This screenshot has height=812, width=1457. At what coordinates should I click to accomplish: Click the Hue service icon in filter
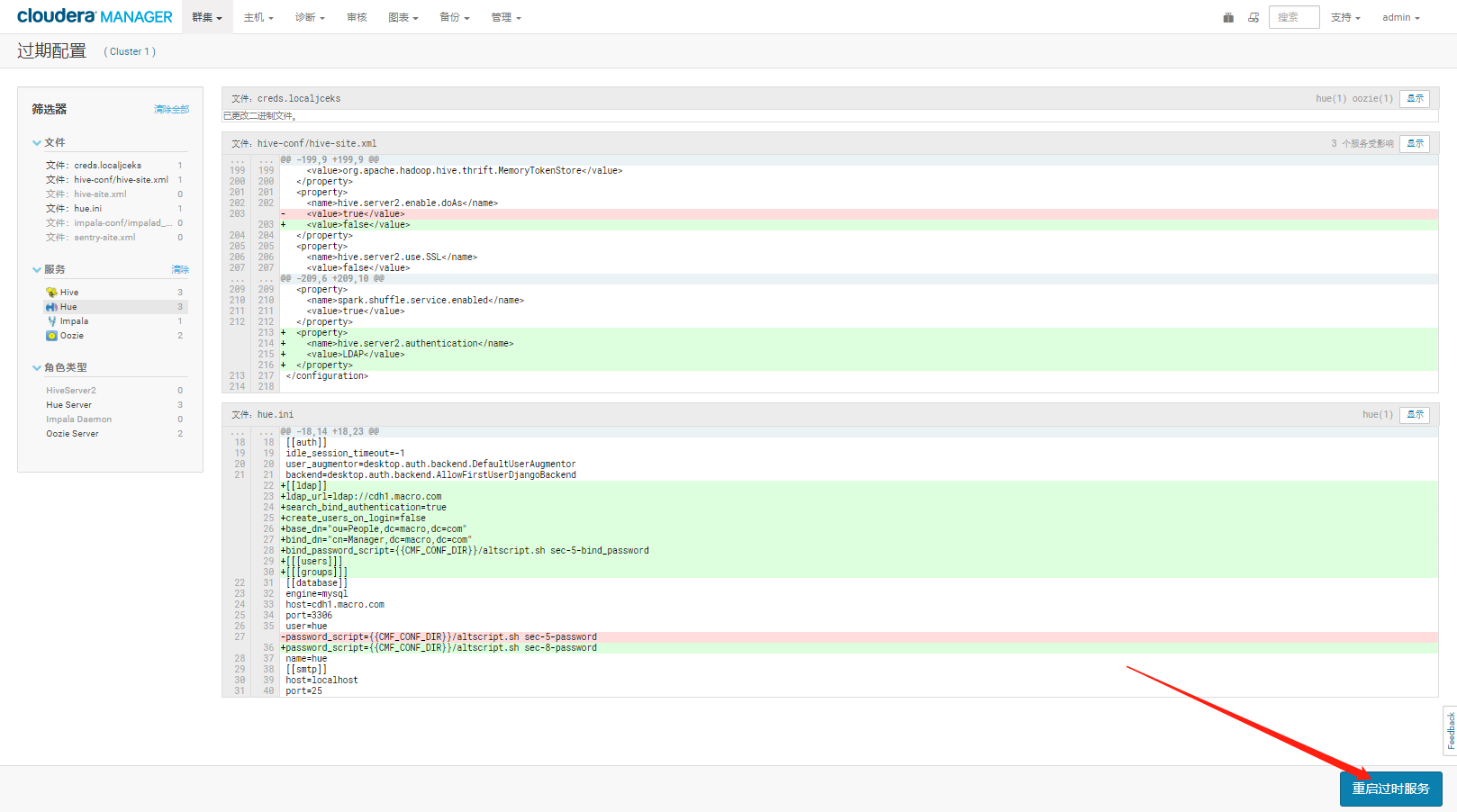[x=51, y=307]
